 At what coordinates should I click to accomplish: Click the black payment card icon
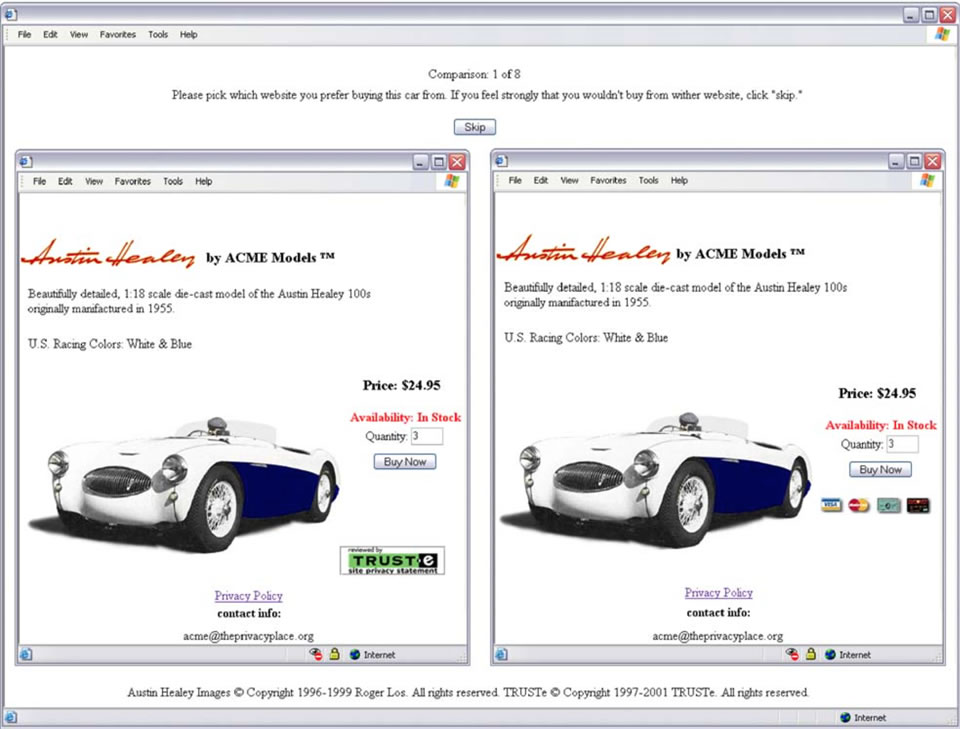point(918,505)
